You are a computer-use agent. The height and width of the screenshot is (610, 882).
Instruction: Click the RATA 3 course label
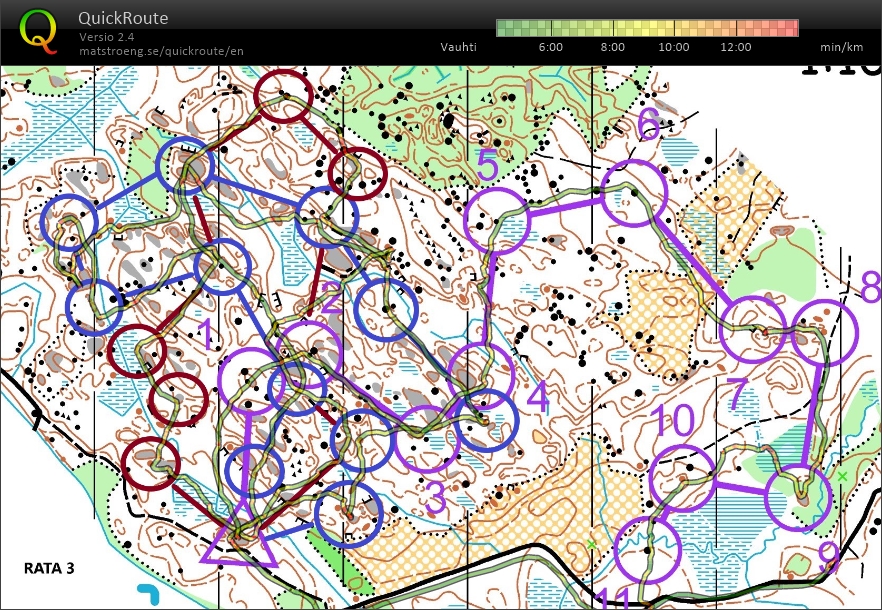[50, 569]
